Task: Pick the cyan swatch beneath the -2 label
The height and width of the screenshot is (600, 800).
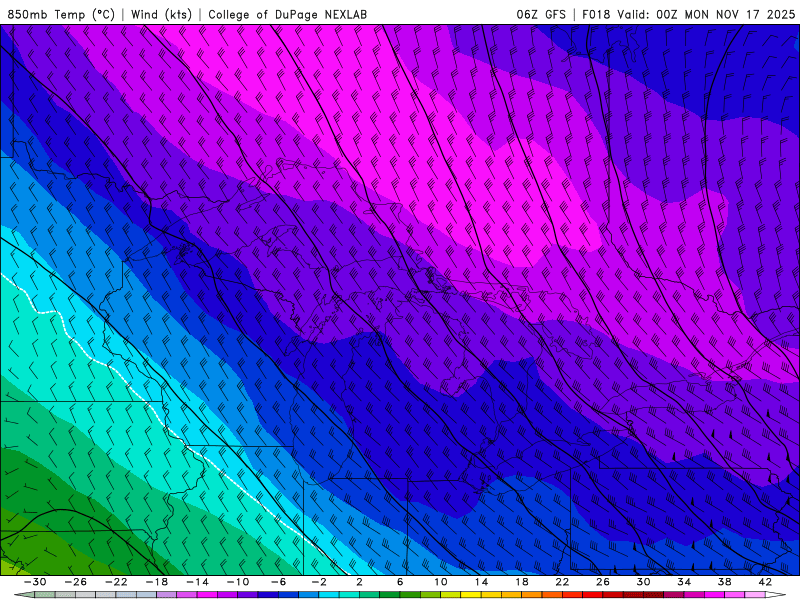Action: coord(329,595)
